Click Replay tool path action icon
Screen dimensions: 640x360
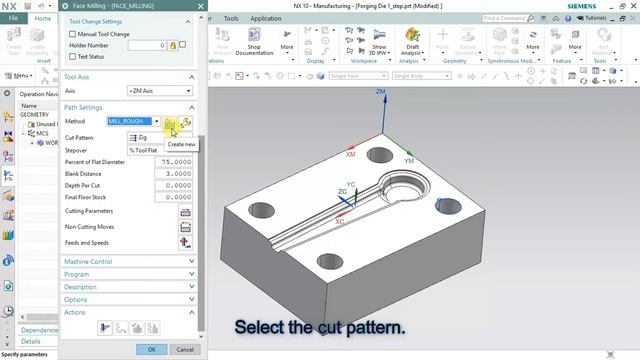coord(121,328)
